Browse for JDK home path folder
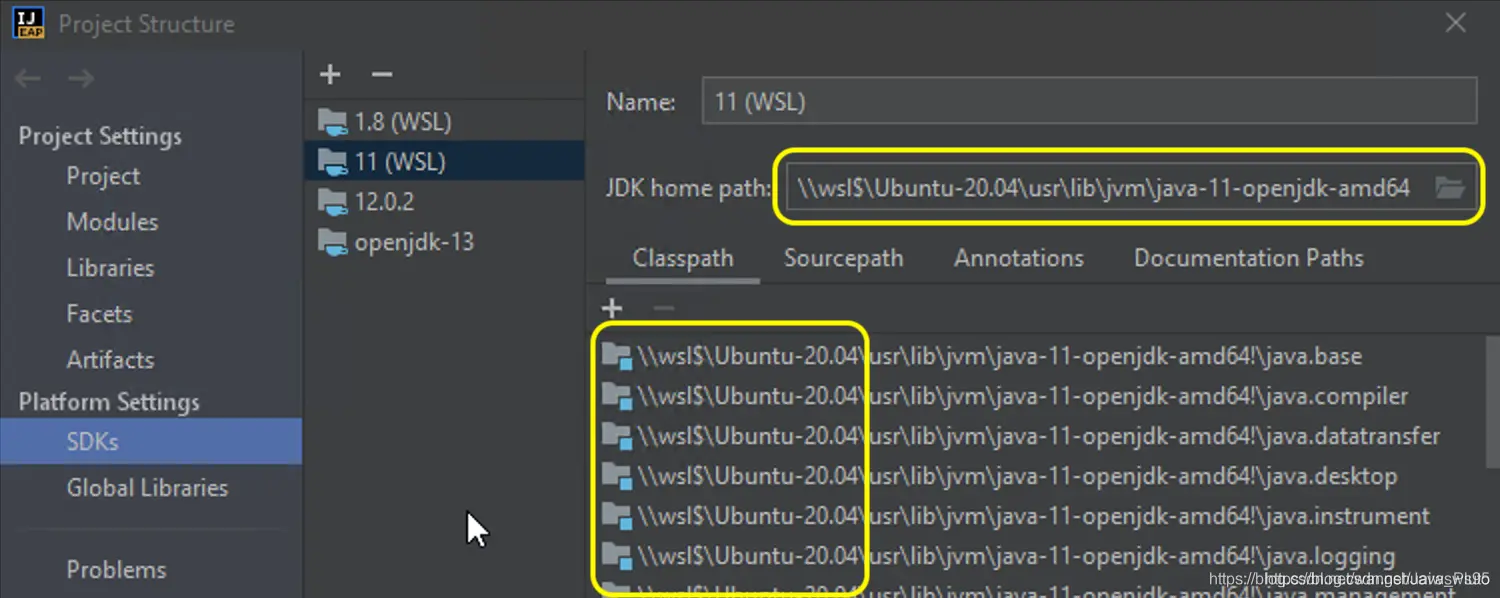 pyautogui.click(x=1450, y=187)
